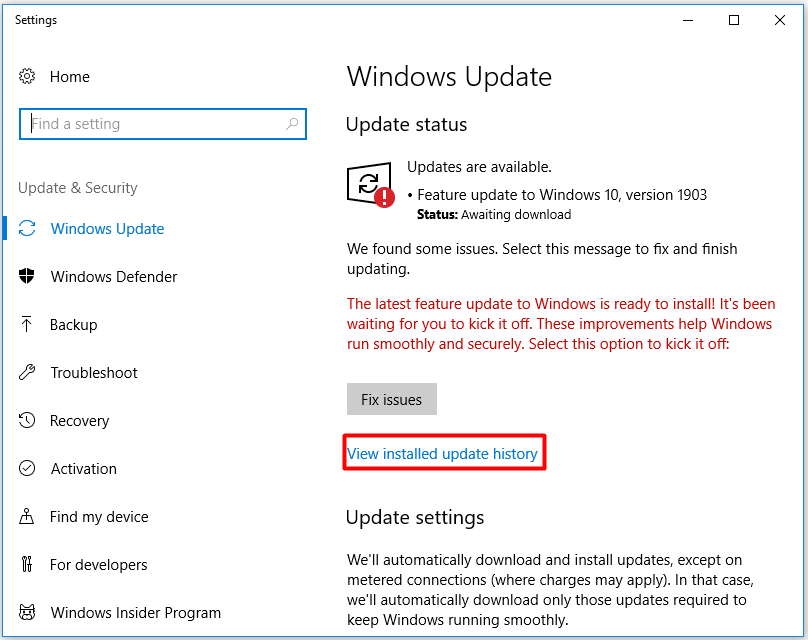Minimize the Settings window
This screenshot has width=808, height=640.
tap(688, 20)
